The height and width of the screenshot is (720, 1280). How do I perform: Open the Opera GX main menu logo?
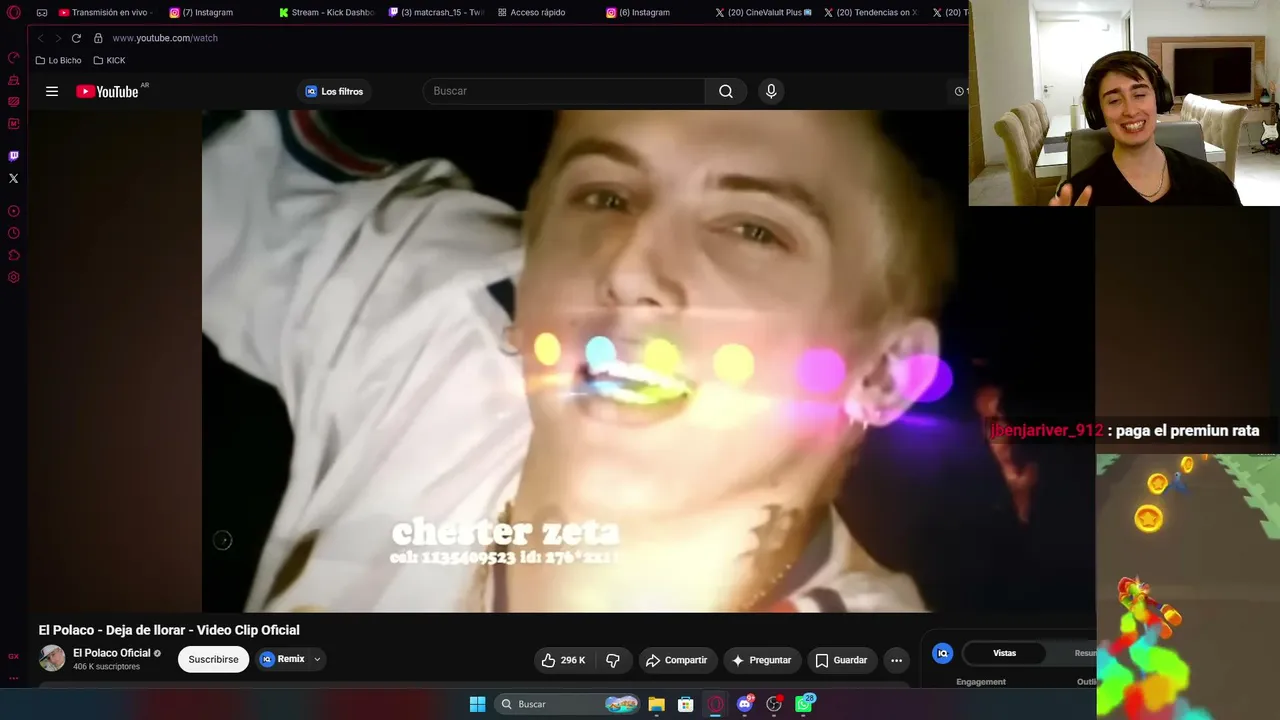point(14,13)
